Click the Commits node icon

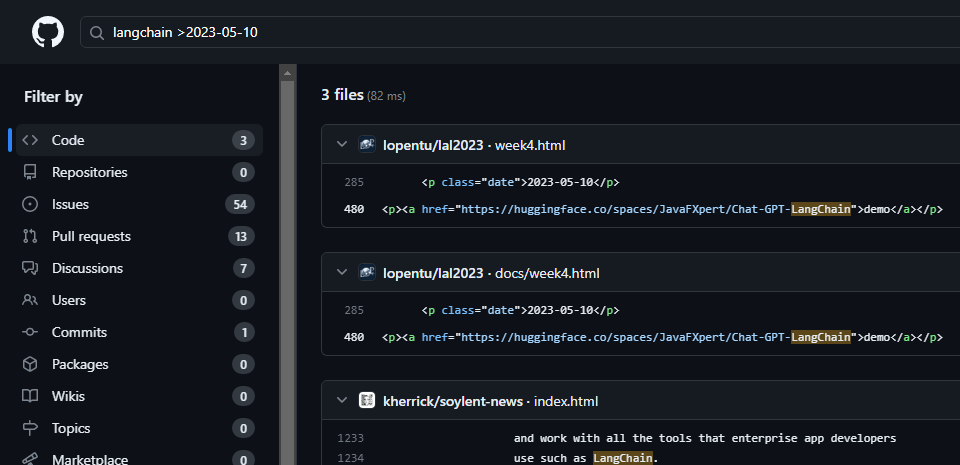pyautogui.click(x=30, y=332)
